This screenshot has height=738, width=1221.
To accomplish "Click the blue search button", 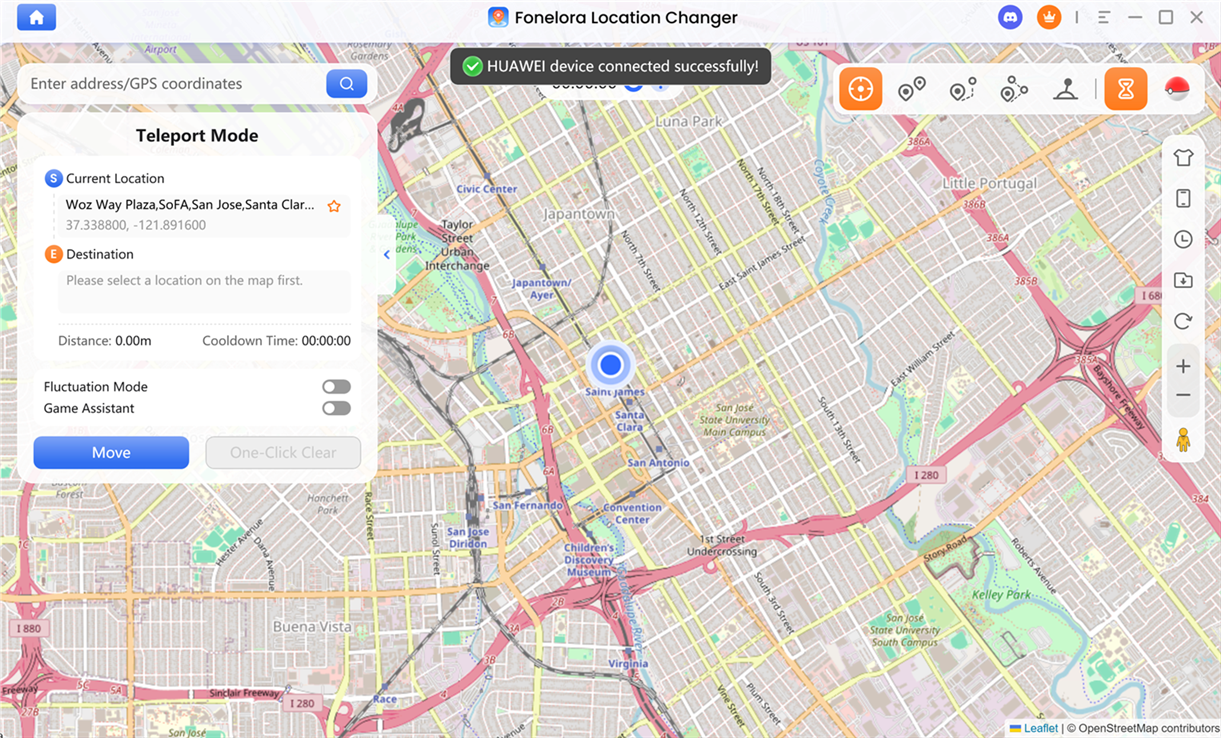I will pos(346,84).
